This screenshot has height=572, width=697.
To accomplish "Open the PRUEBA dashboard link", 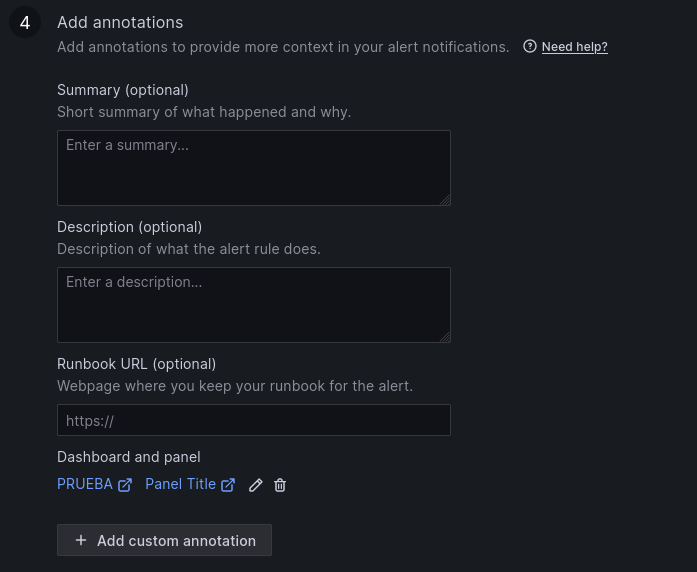I will (85, 484).
